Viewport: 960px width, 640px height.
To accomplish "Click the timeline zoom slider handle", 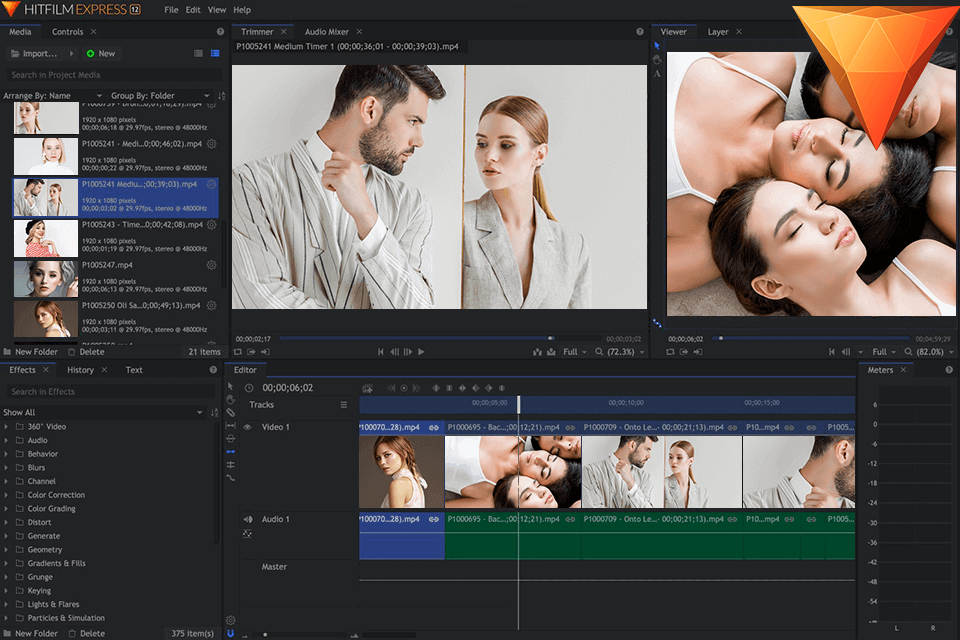I will click(264, 634).
